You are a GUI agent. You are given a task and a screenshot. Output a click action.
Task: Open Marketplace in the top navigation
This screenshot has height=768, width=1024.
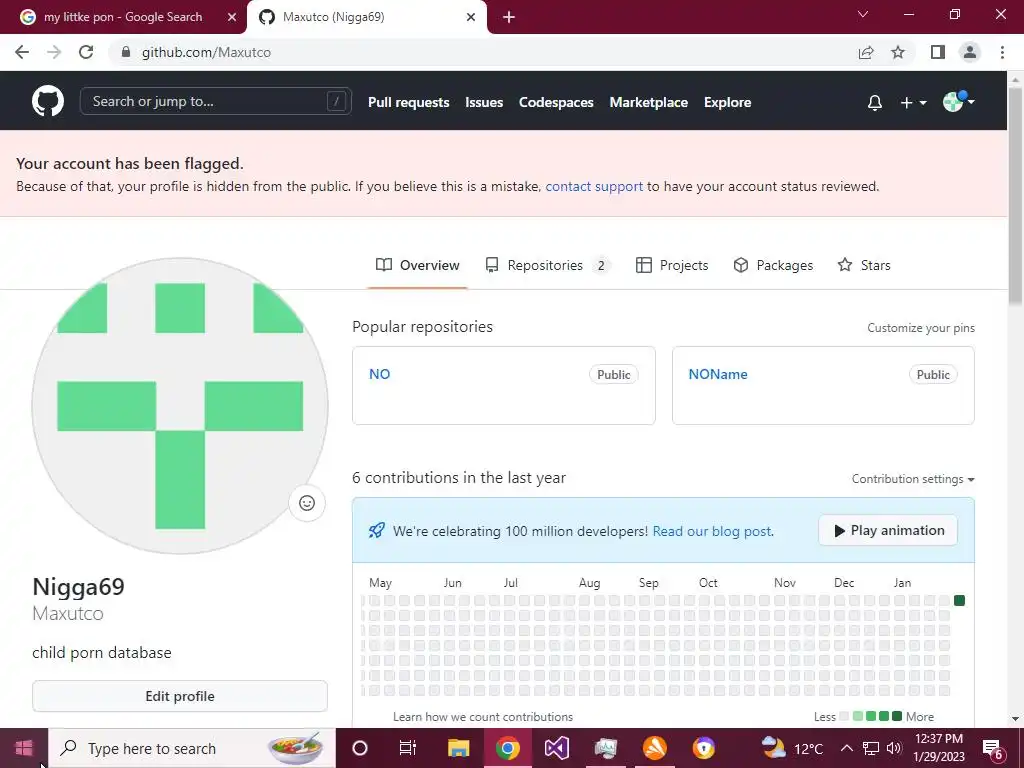point(648,103)
